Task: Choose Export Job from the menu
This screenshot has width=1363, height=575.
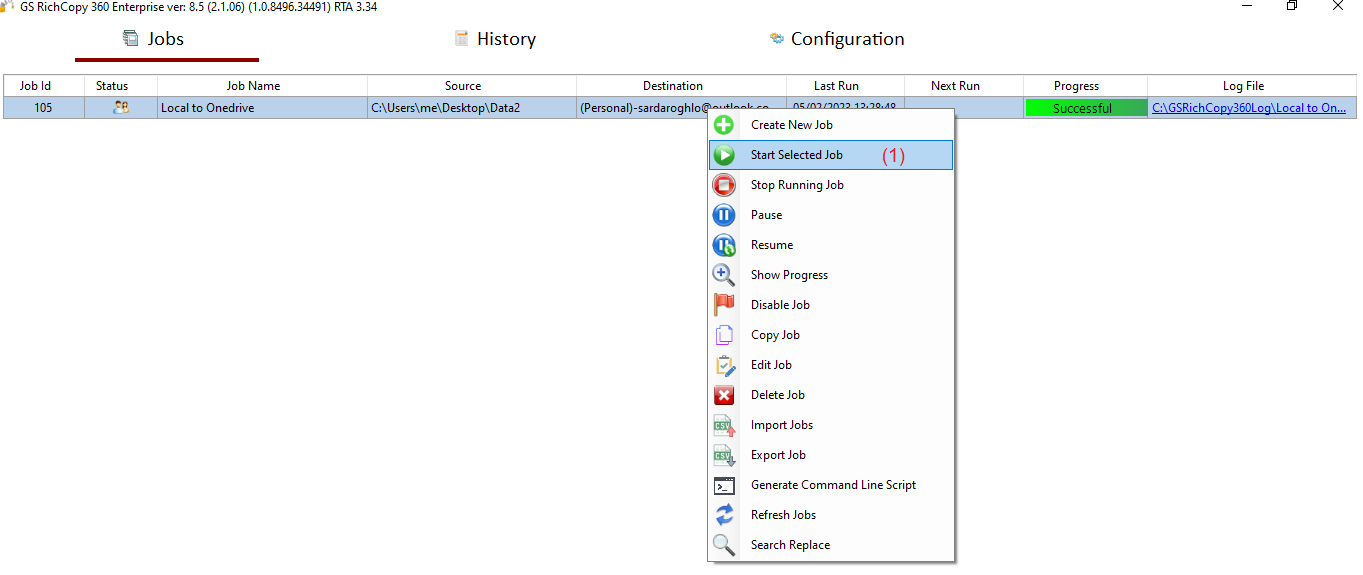Action: click(x=778, y=455)
